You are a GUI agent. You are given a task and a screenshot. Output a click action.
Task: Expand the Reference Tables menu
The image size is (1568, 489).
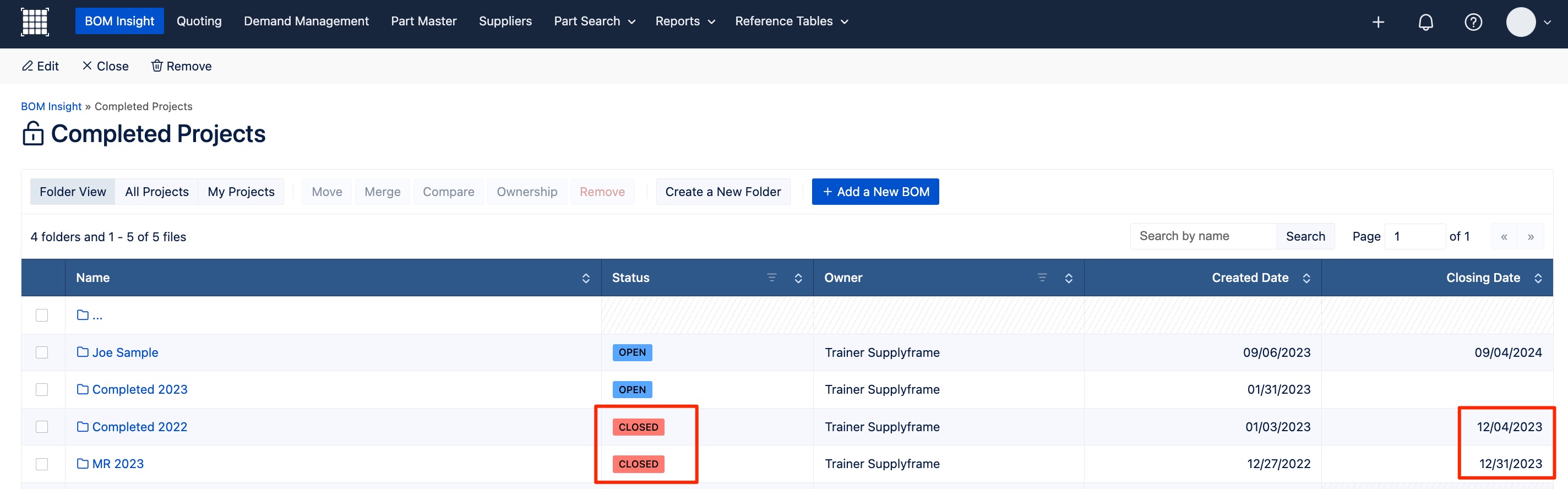791,21
